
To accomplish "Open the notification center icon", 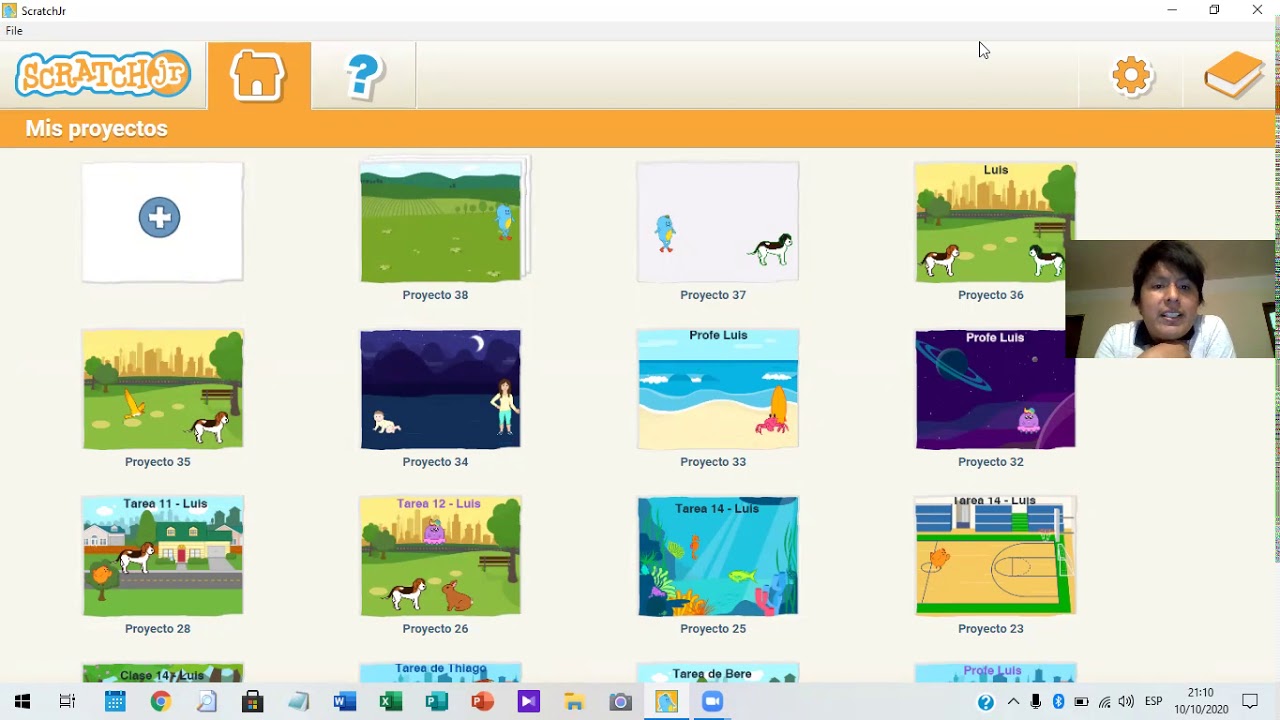I will [x=1250, y=702].
